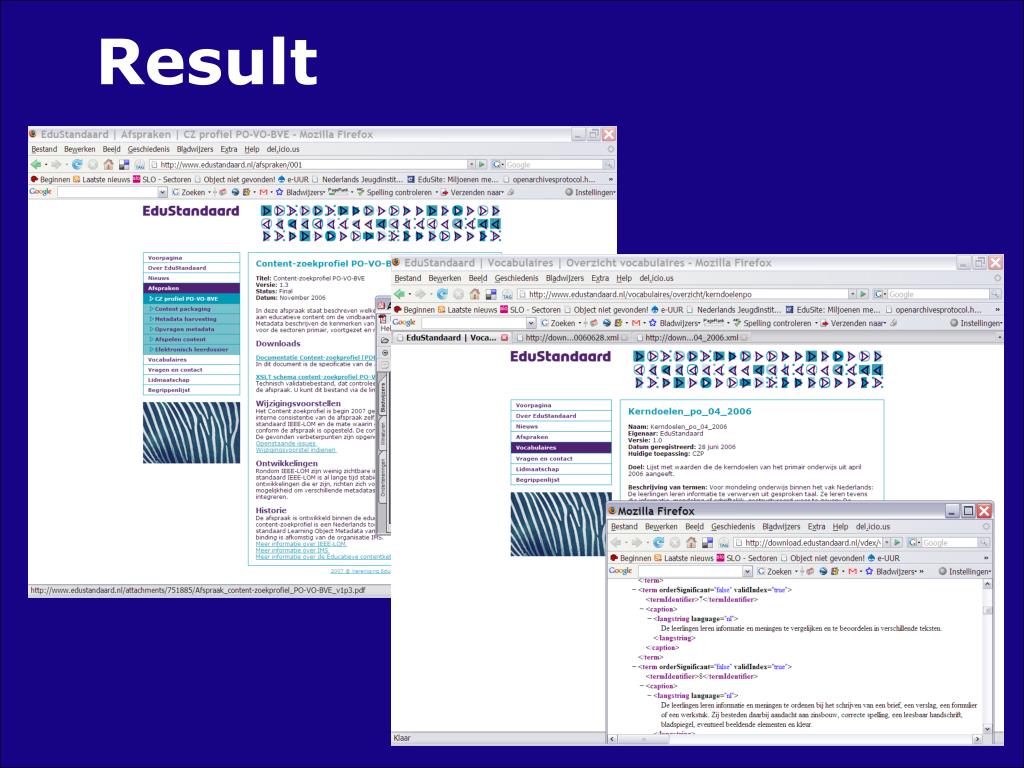The height and width of the screenshot is (768, 1024).
Task: Click TAG icon in Vocabulaires window toolbar
Action: coord(507,294)
